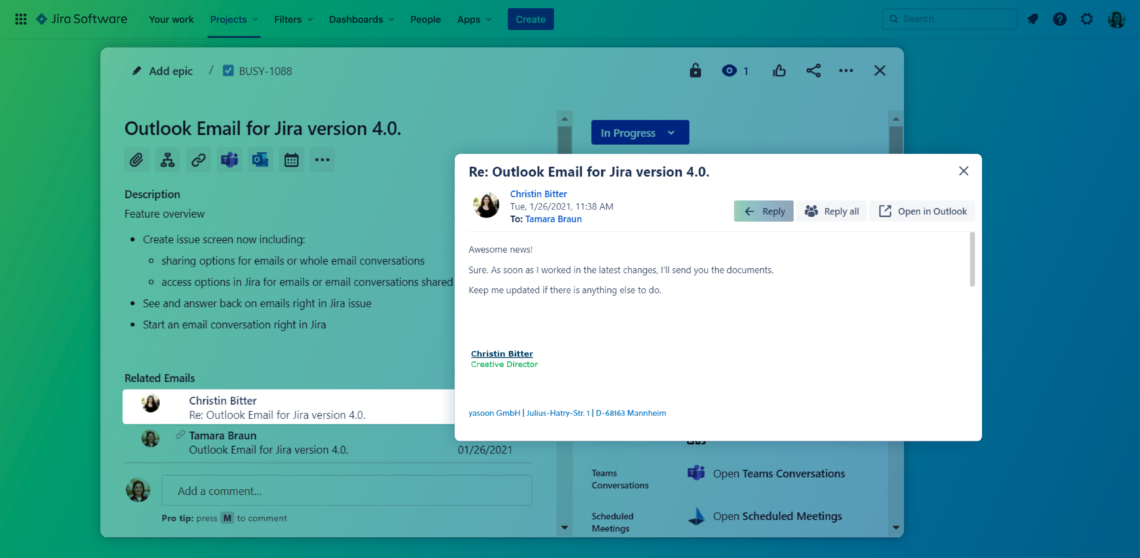Viewport: 1140px width, 558px height.
Task: Open the help question mark icon
Action: point(1059,20)
